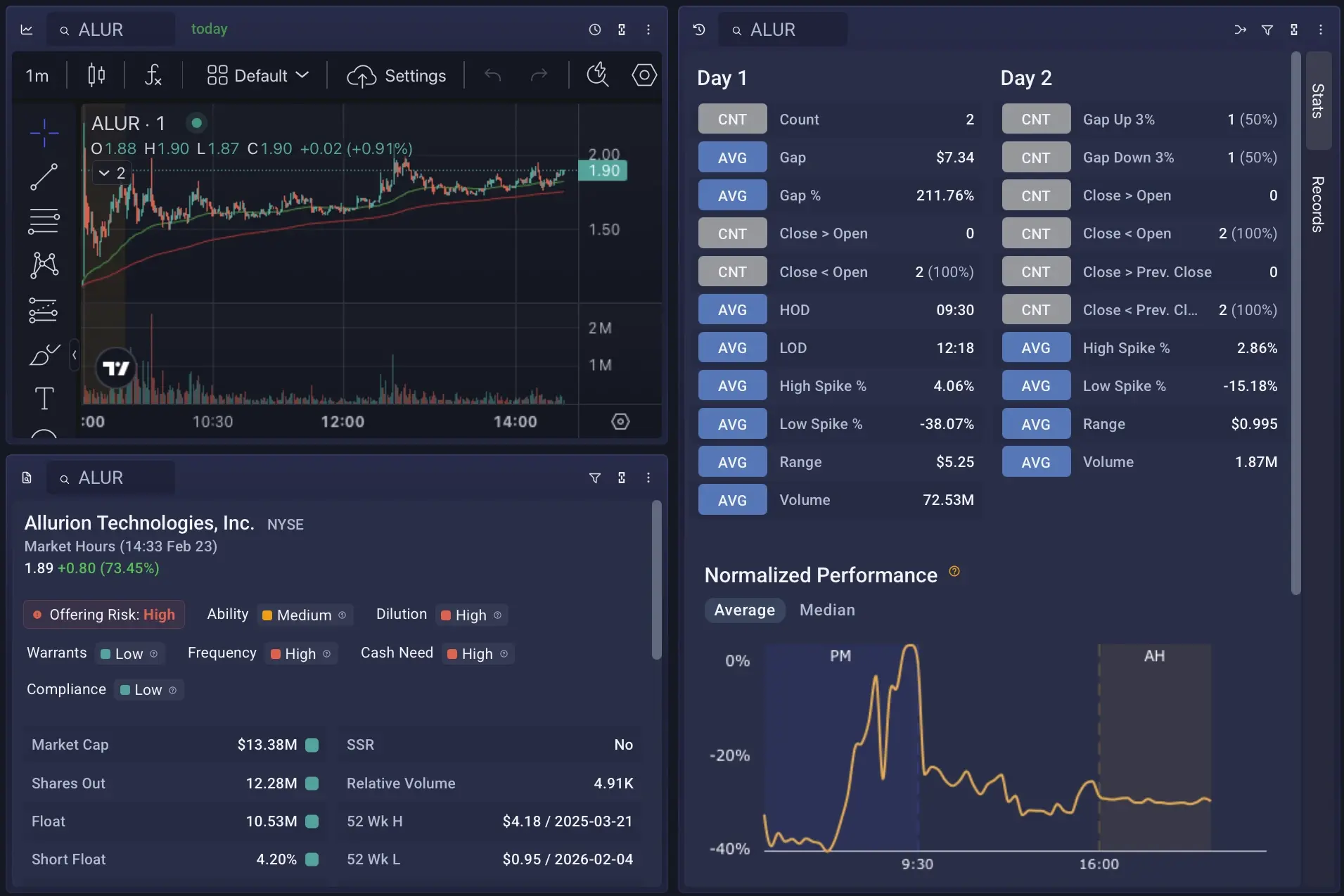Toggle AVG for Day 2 Volume
Screen dimensions: 1344x896
point(1035,461)
